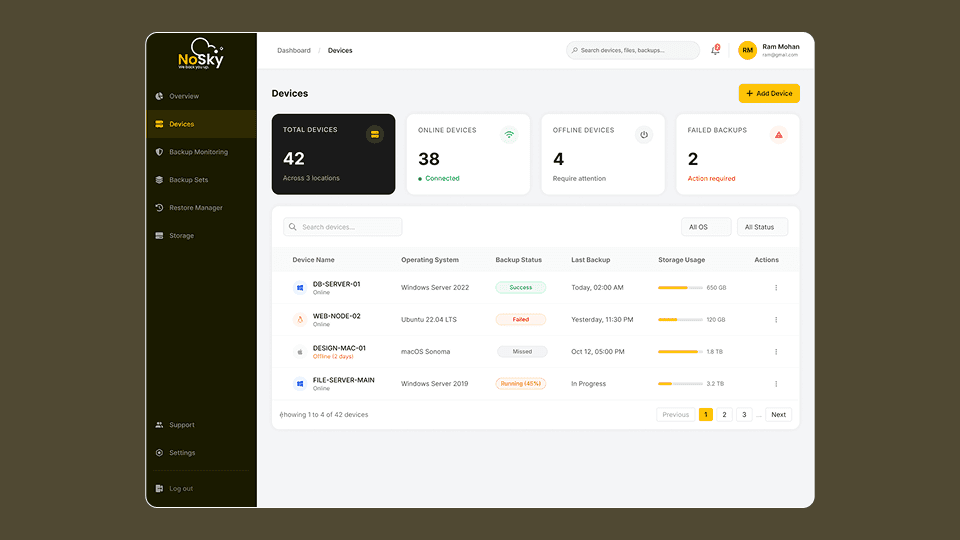Click DESIGN-MAC-01 1.8 TB storage bar
The height and width of the screenshot is (540, 960).
[x=680, y=351]
